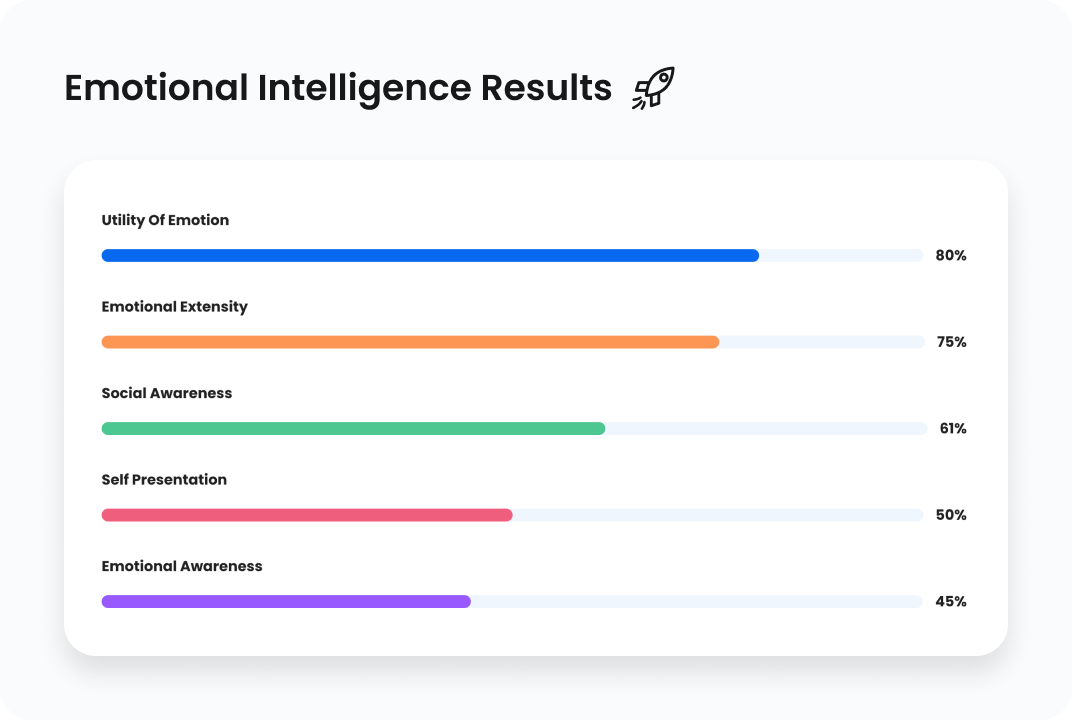Viewport: 1072px width, 720px height.
Task: Click the unfilled track of Social Awareness bar
Action: click(x=766, y=428)
